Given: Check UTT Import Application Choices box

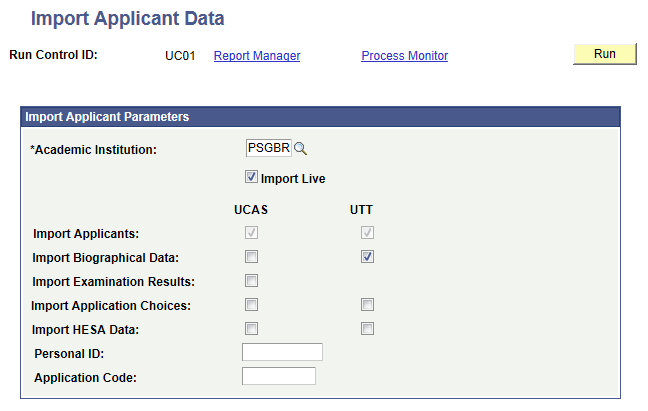Looking at the screenshot, I should coord(368,305).
